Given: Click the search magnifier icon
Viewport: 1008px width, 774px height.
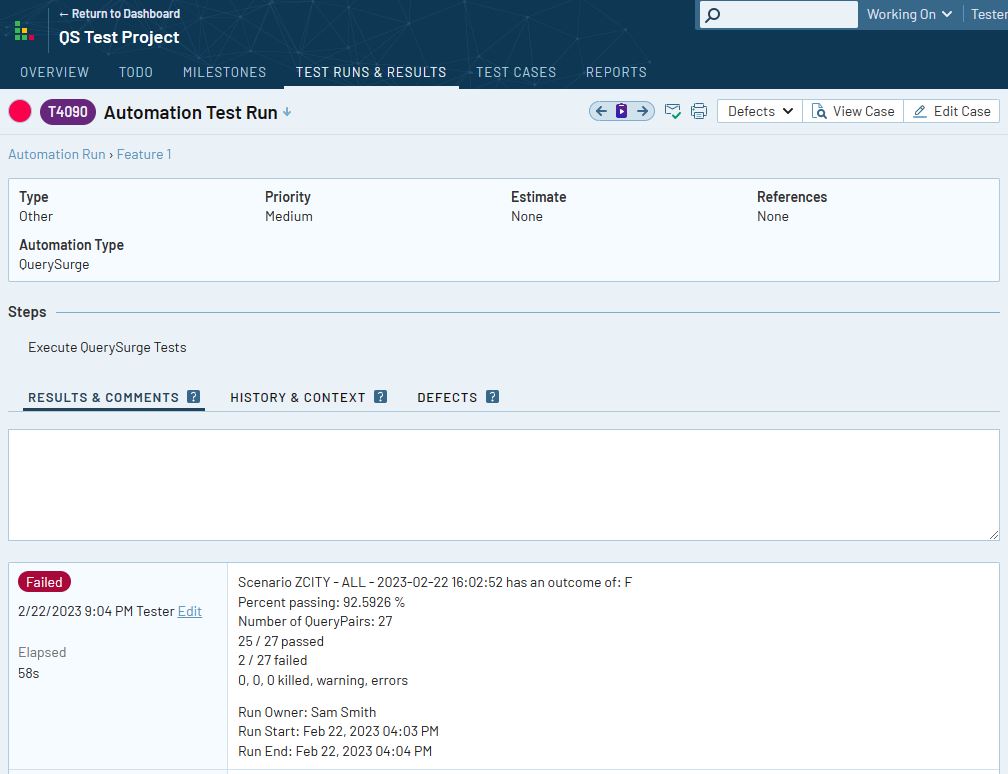Looking at the screenshot, I should [712, 15].
